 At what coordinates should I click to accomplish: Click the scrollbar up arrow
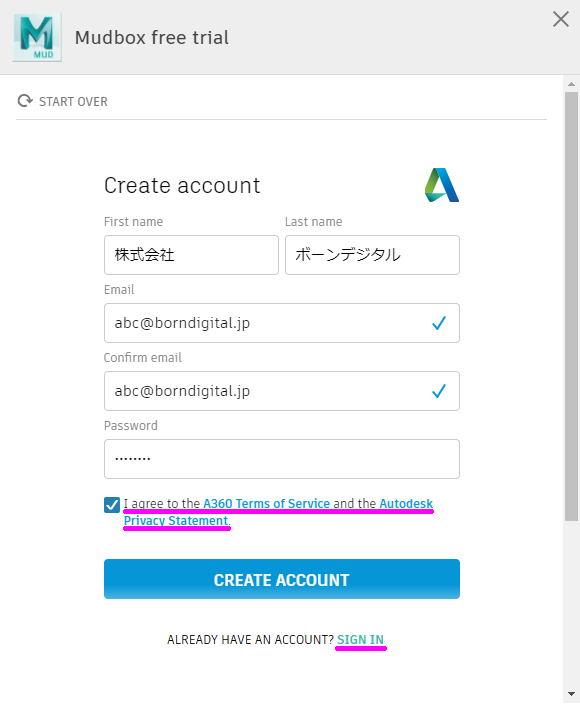coord(571,84)
